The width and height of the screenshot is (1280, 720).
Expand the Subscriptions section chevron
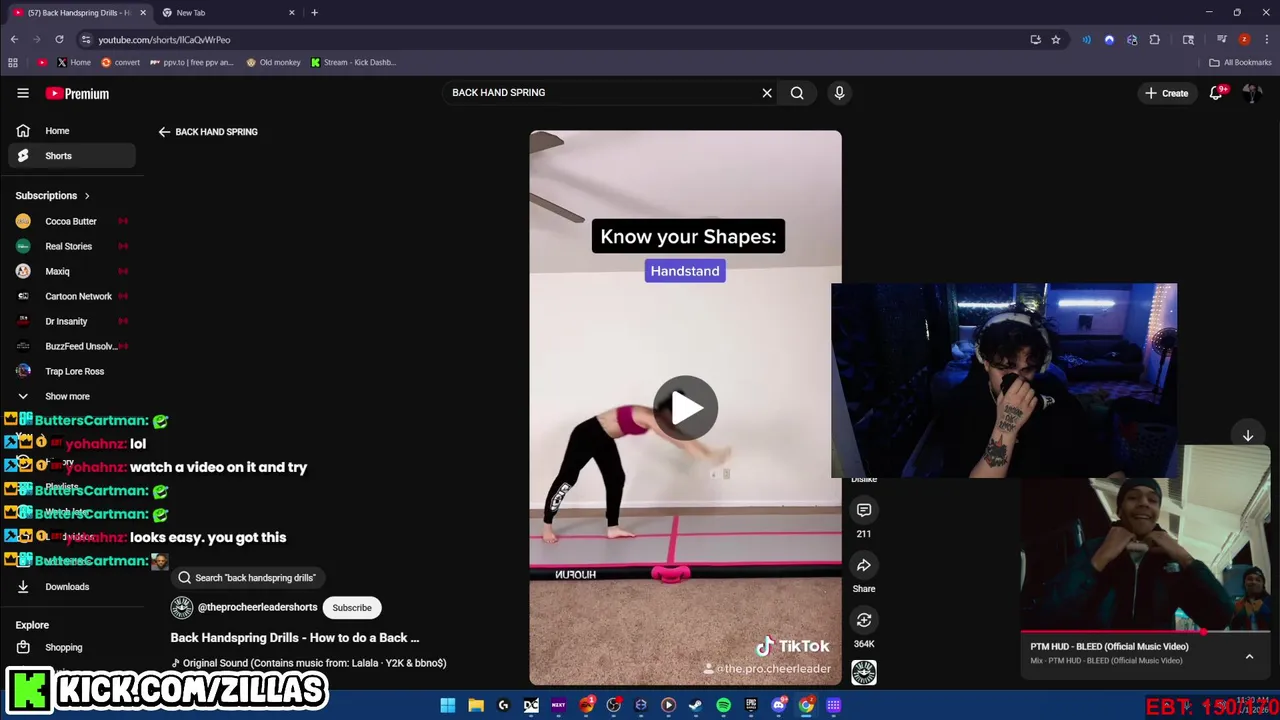[87, 196]
